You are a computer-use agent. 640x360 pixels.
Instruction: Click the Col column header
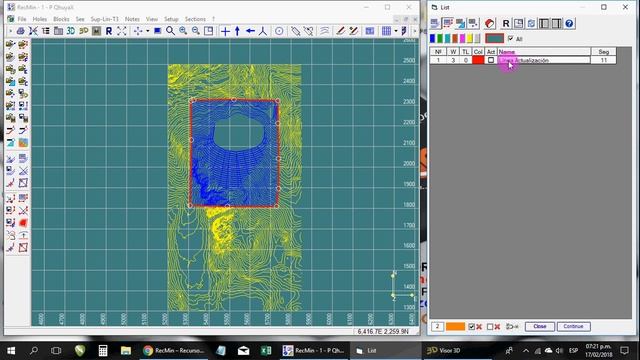click(478, 52)
